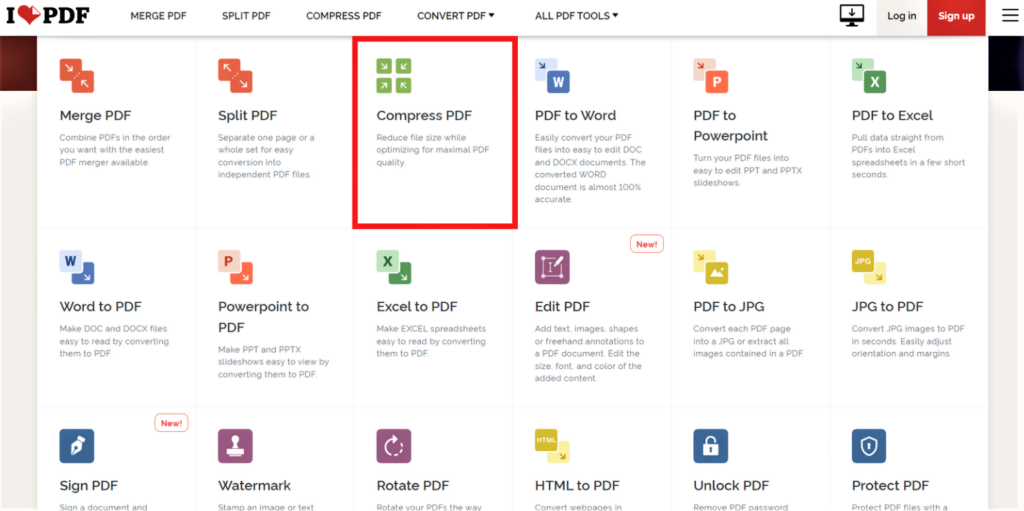Viewport: 1024px width, 511px height.
Task: Click the Excel to PDF icon
Action: [x=394, y=267]
